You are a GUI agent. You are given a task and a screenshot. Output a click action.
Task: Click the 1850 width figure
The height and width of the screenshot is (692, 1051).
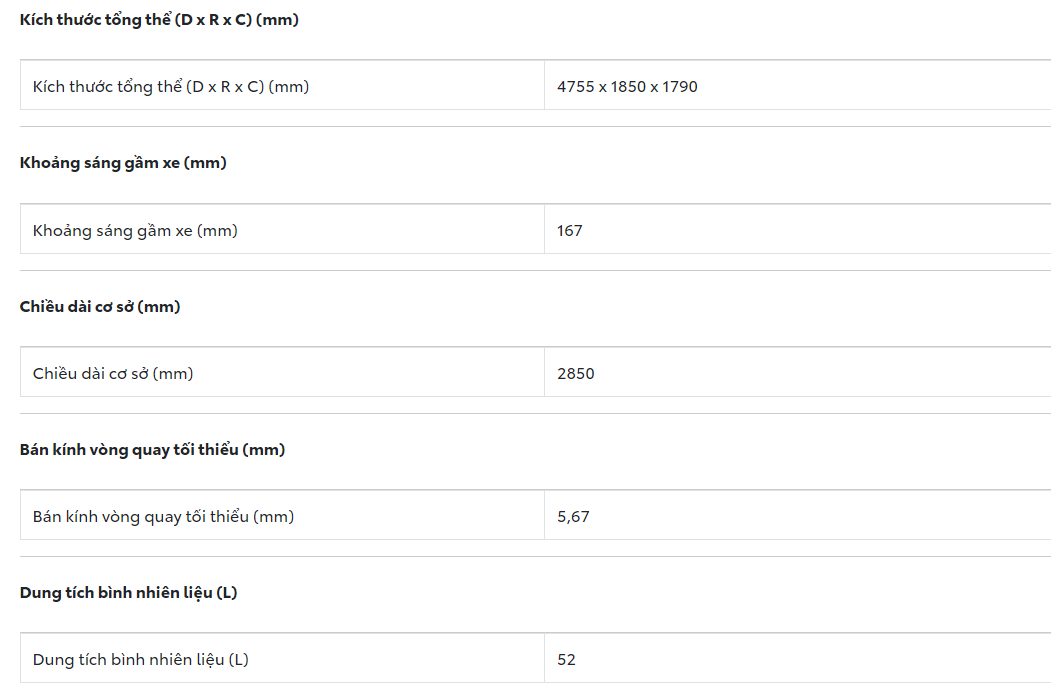point(628,87)
